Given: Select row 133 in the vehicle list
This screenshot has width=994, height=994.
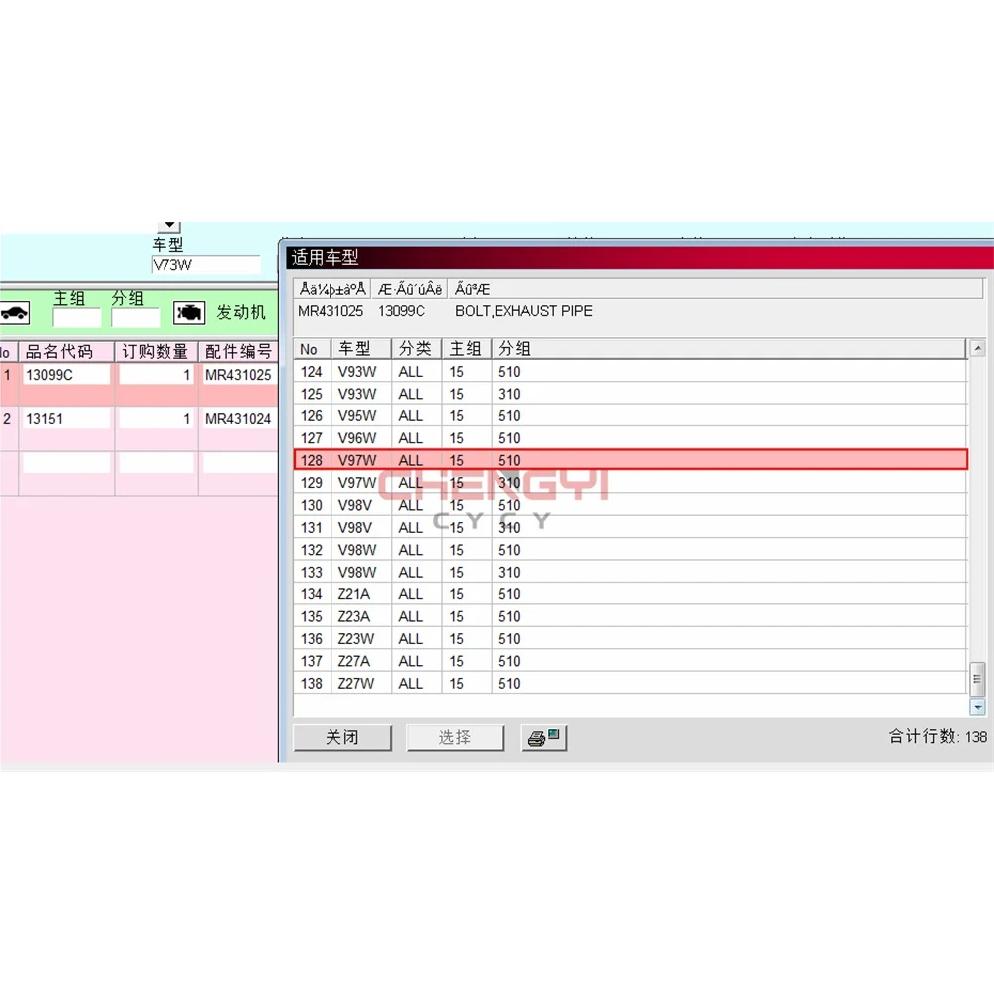Looking at the screenshot, I should [x=631, y=572].
